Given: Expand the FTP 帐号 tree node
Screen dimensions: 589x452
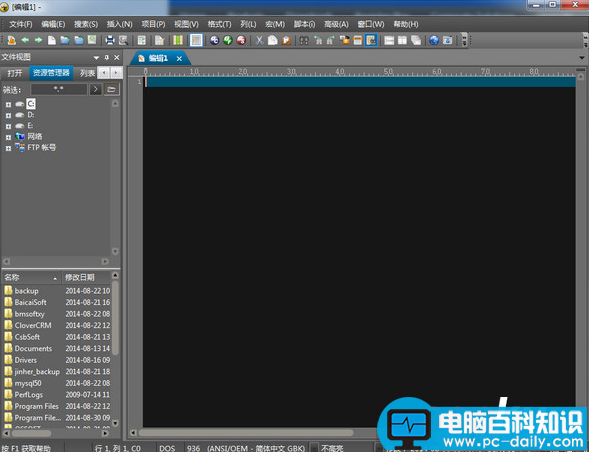Looking at the screenshot, I should coord(8,148).
